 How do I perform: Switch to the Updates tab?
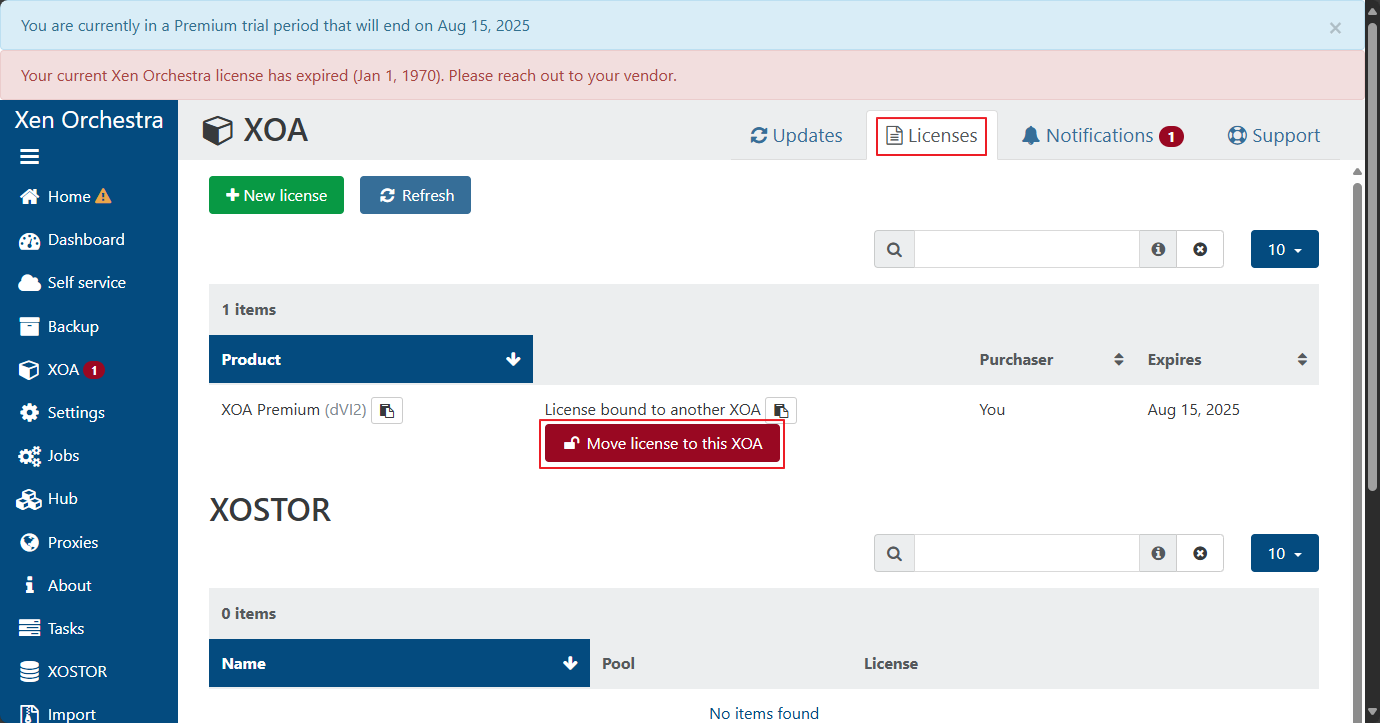[x=796, y=136]
